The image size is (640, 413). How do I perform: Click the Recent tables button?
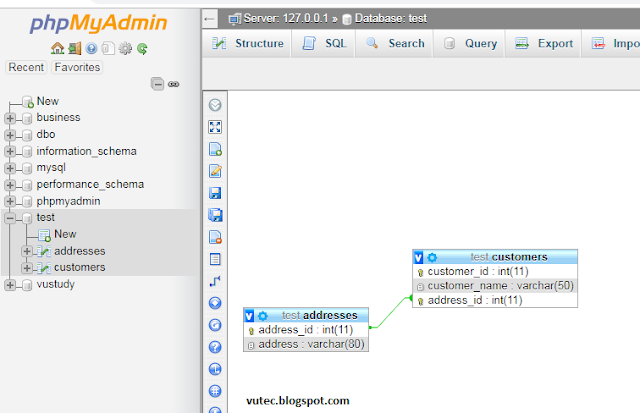pos(26,67)
